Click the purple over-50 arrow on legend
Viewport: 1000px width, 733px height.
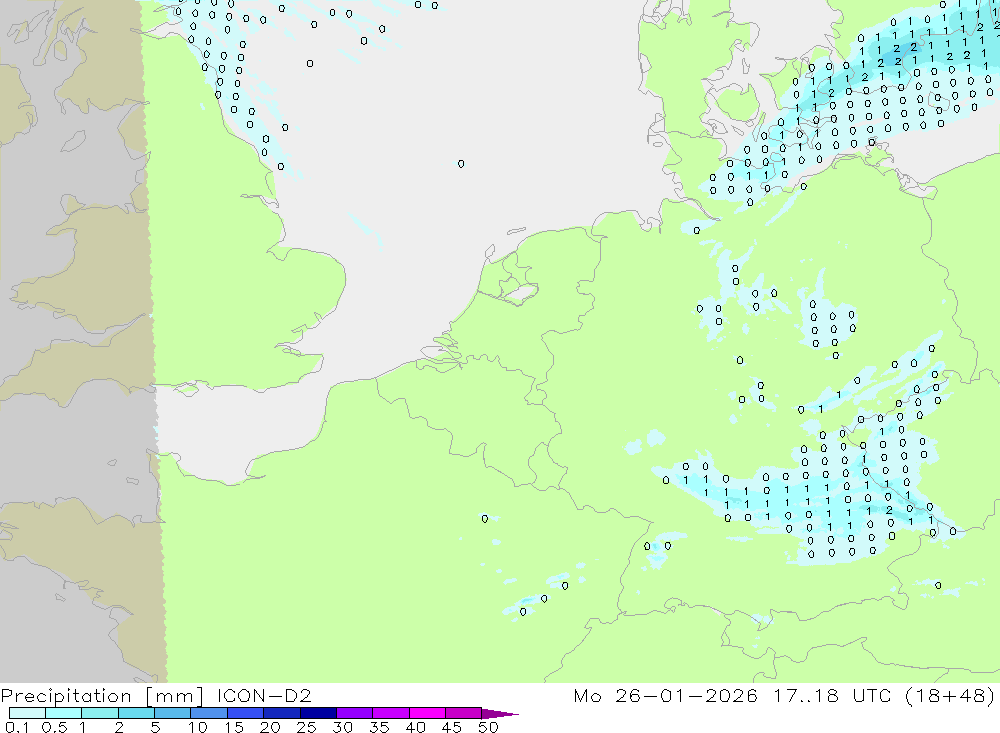point(499,713)
